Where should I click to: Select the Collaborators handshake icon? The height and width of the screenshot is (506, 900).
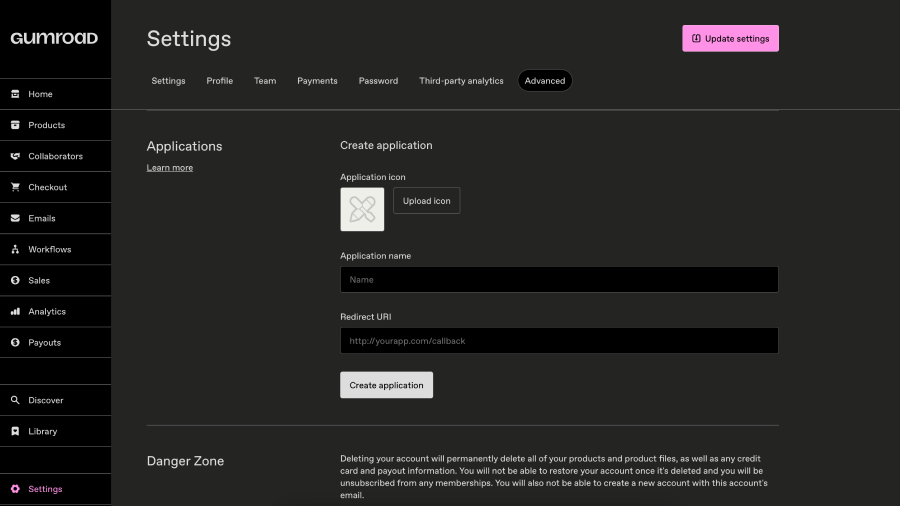pyautogui.click(x=15, y=156)
